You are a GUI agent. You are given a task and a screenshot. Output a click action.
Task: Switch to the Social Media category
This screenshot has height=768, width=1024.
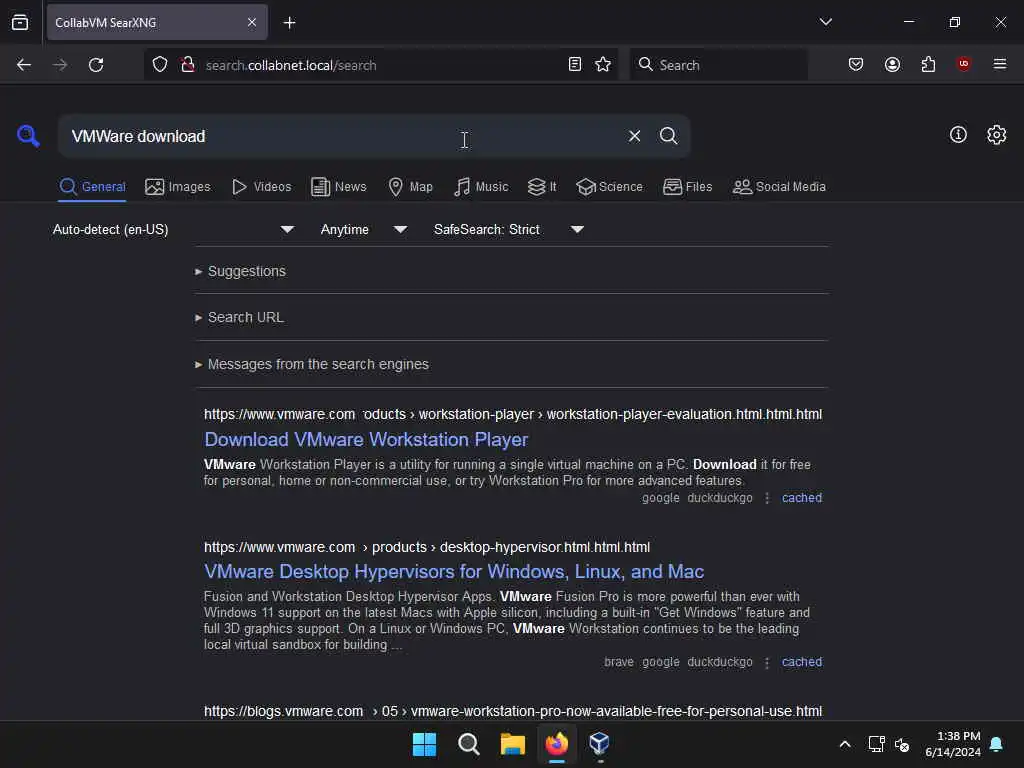tap(778, 187)
